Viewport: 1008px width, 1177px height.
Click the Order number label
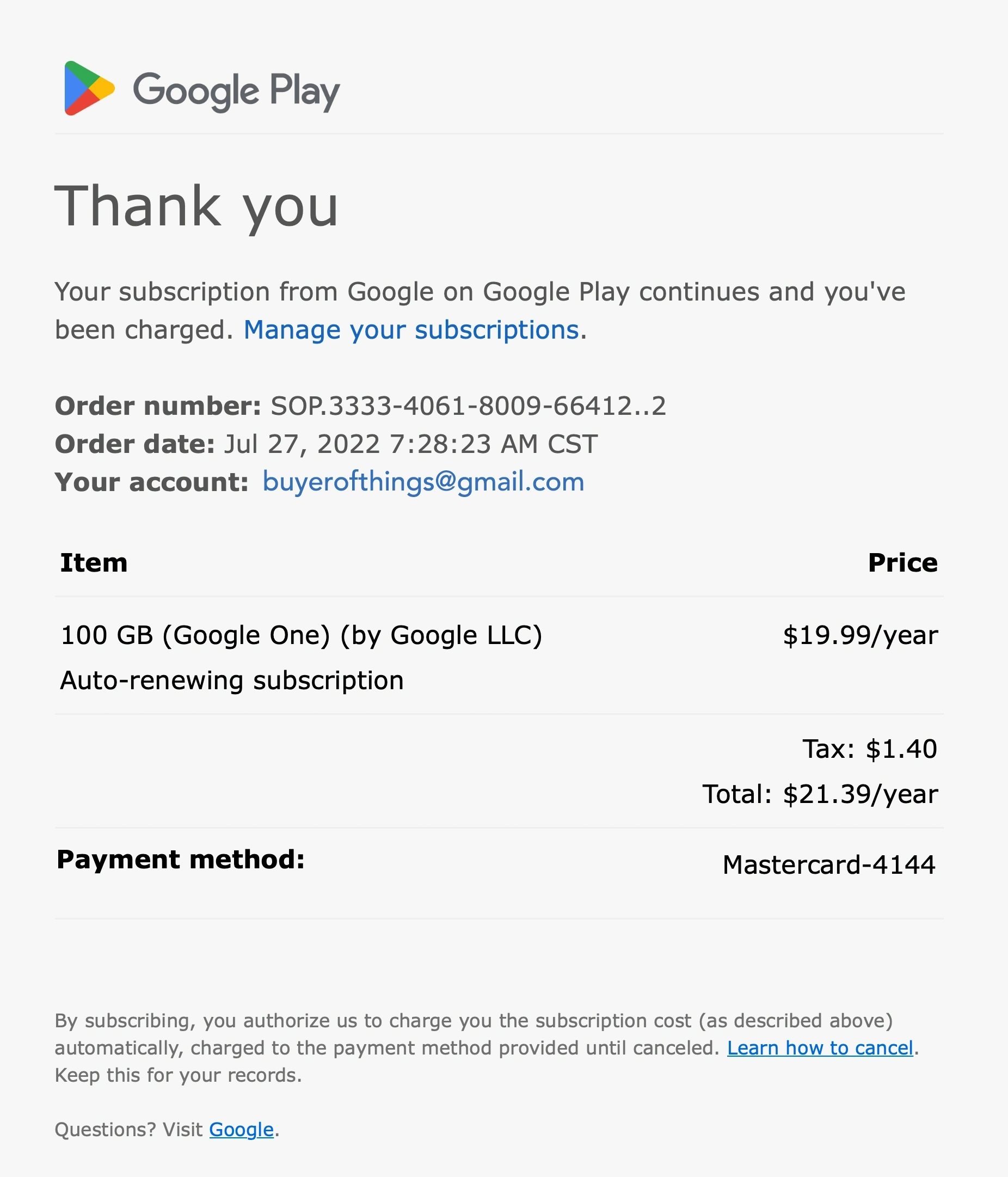(x=158, y=407)
